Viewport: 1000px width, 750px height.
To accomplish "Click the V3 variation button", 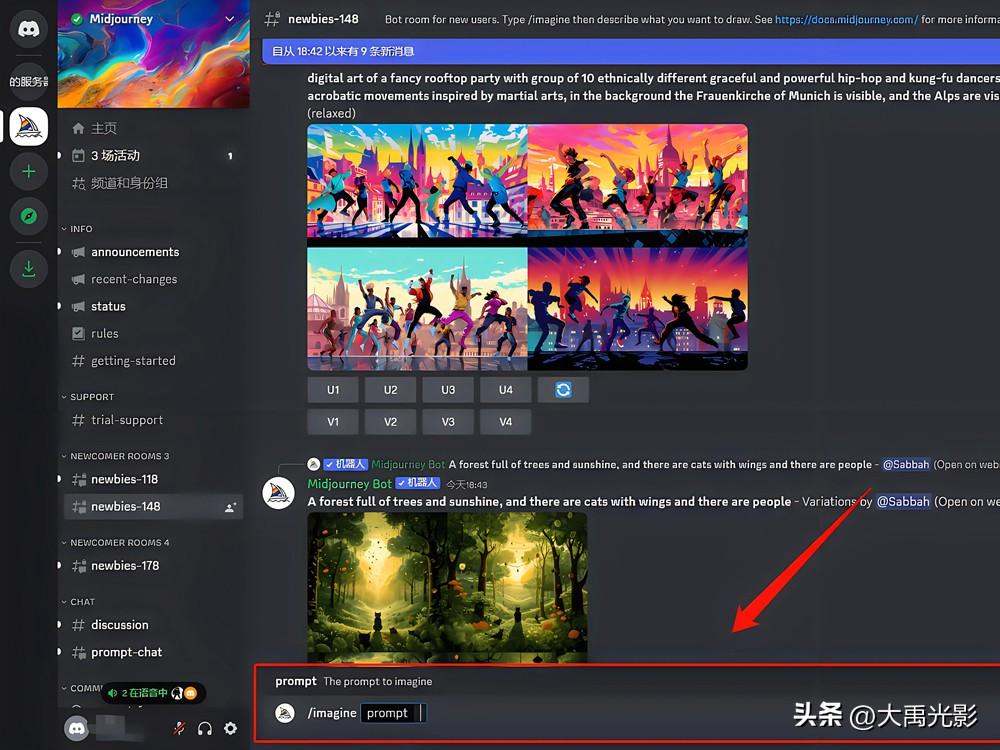I will [448, 422].
